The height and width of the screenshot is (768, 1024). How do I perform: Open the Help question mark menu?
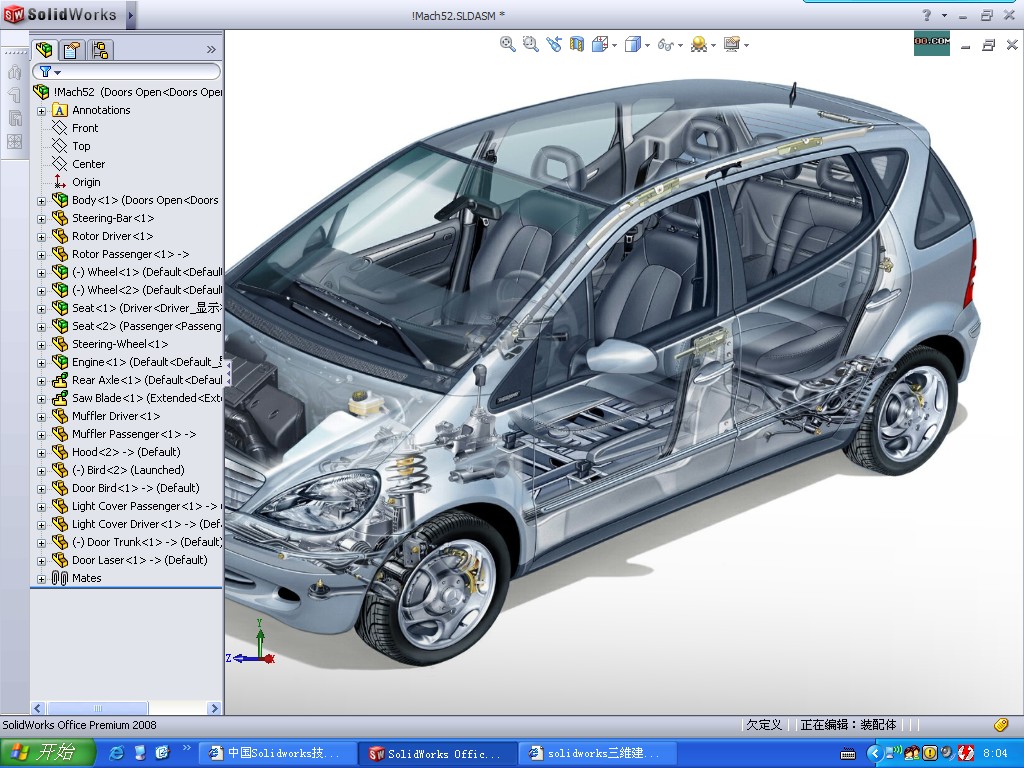pos(927,15)
